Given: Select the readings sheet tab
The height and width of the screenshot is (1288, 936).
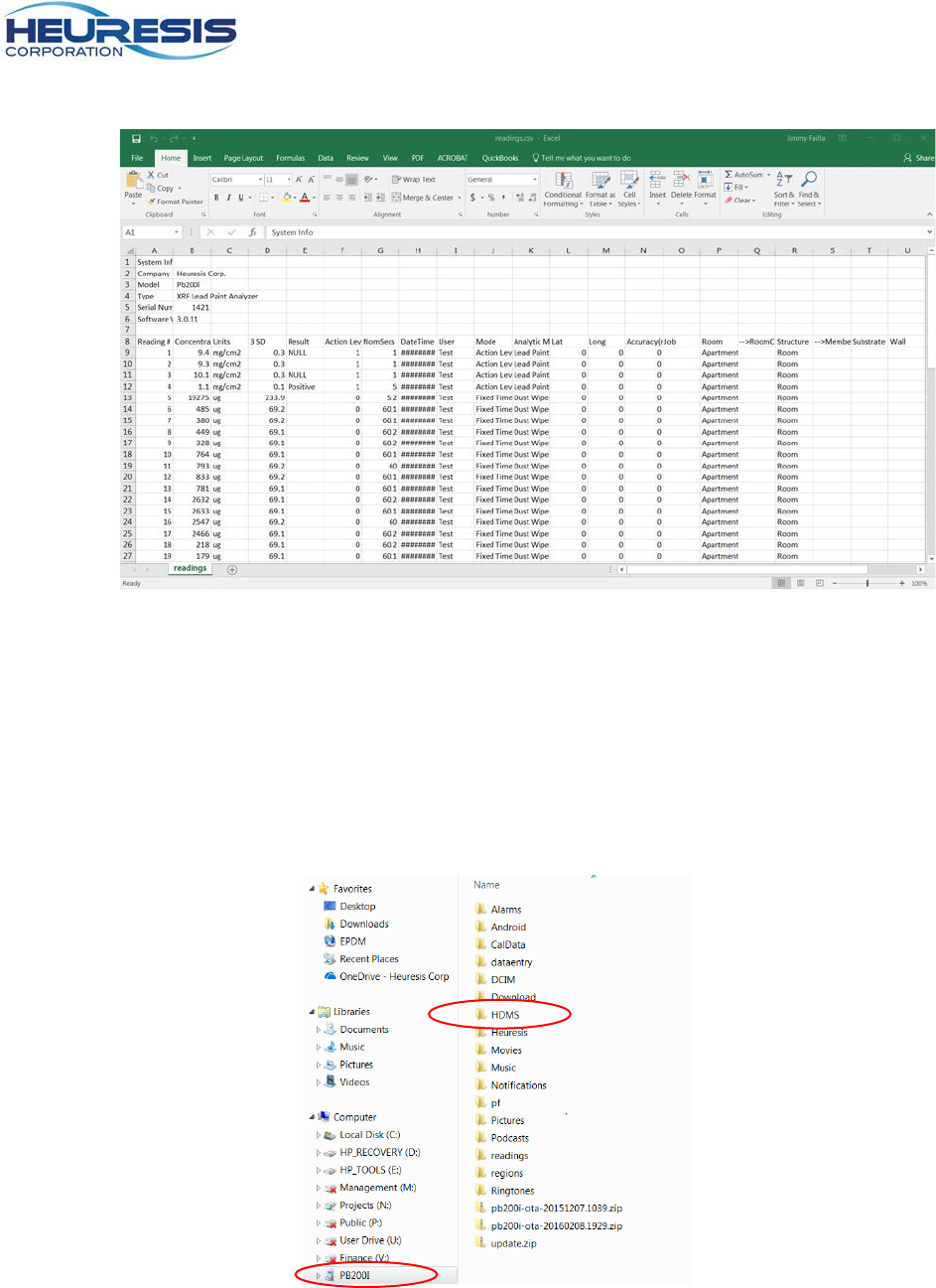Looking at the screenshot, I should pyautogui.click(x=190, y=568).
